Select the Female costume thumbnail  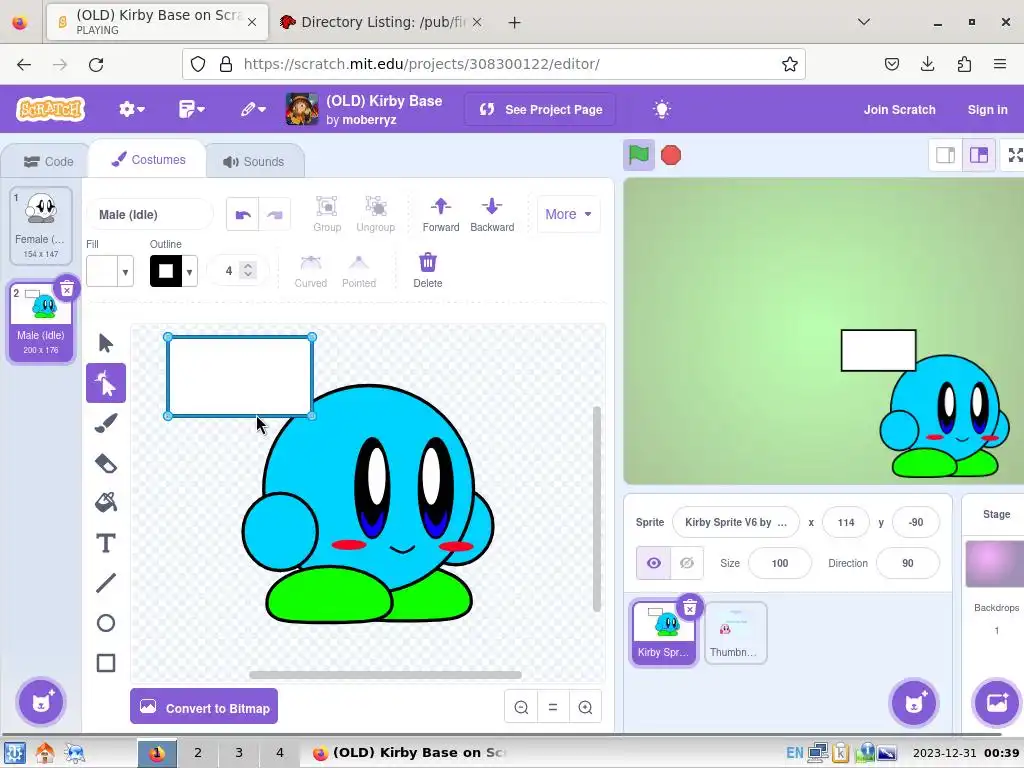[x=41, y=225]
